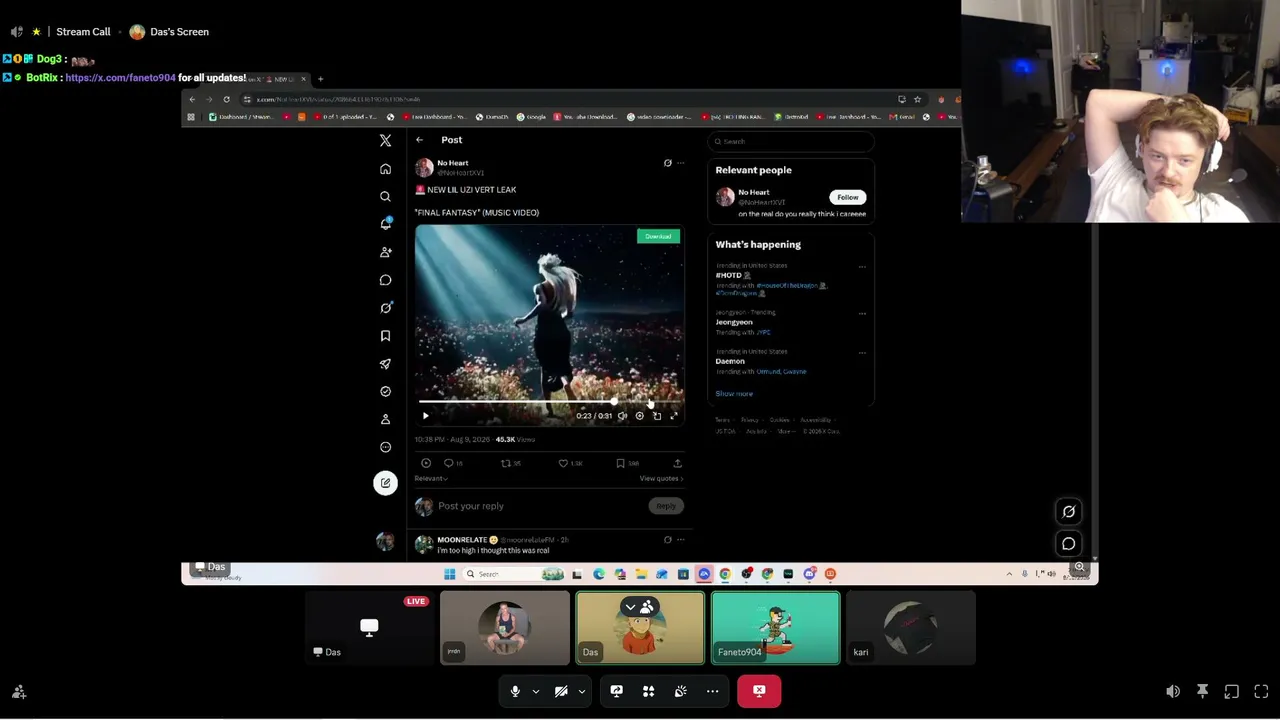The image size is (1280, 720).
Task: Enable picture-in-picture on the video
Action: coord(656,416)
